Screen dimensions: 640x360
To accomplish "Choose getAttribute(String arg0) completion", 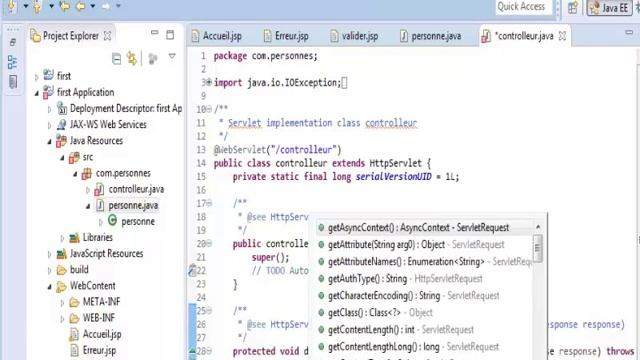I will click(424, 244).
